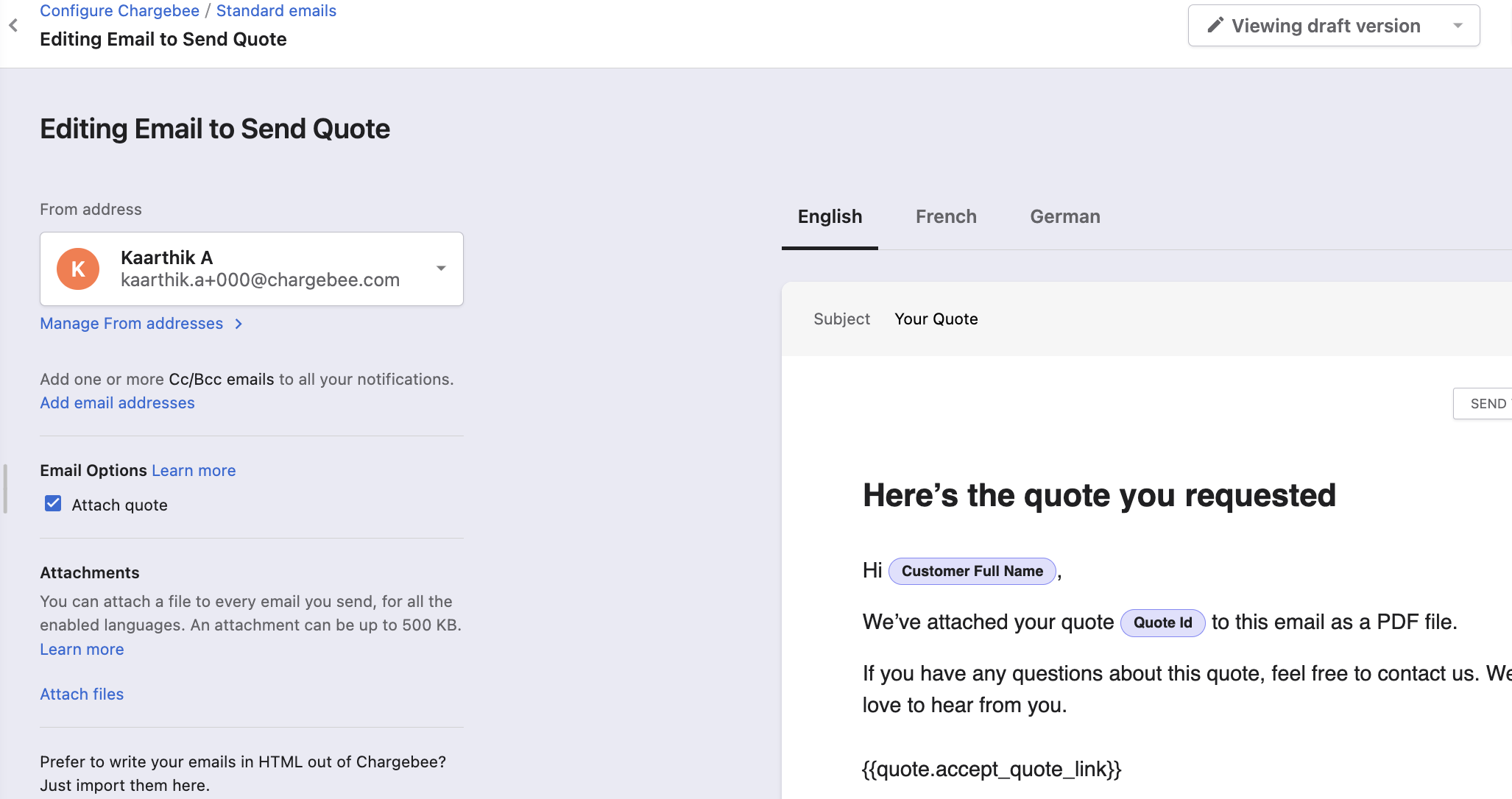Click Learn more next to Email Options

point(194,471)
